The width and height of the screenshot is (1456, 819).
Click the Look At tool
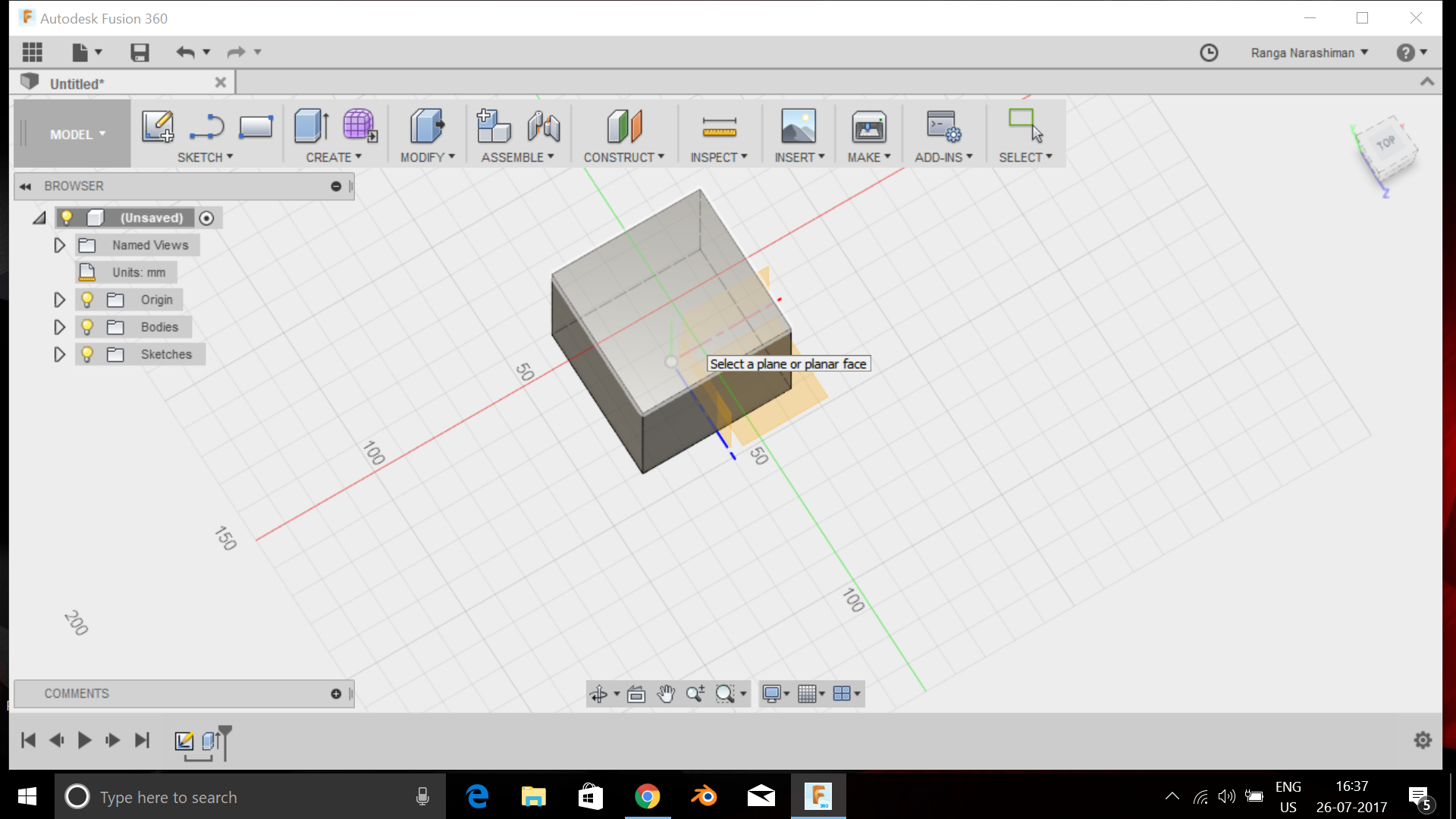636,694
